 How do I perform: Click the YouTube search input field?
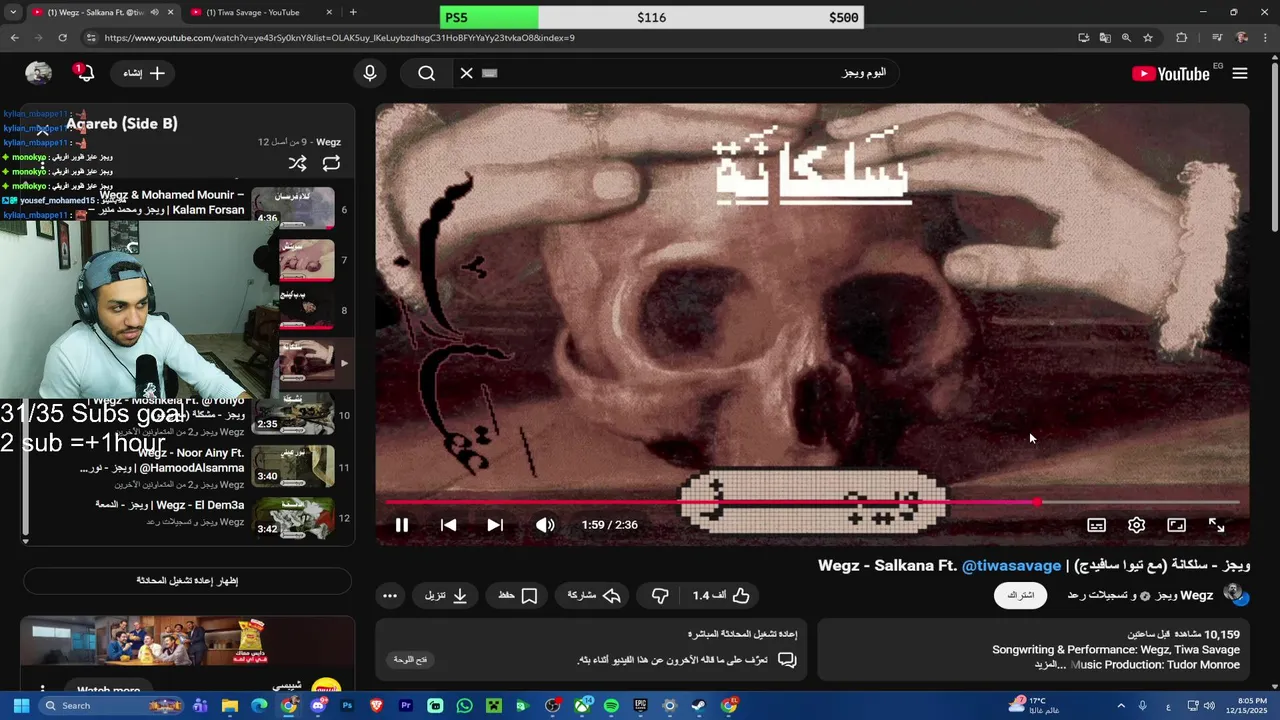(690, 73)
